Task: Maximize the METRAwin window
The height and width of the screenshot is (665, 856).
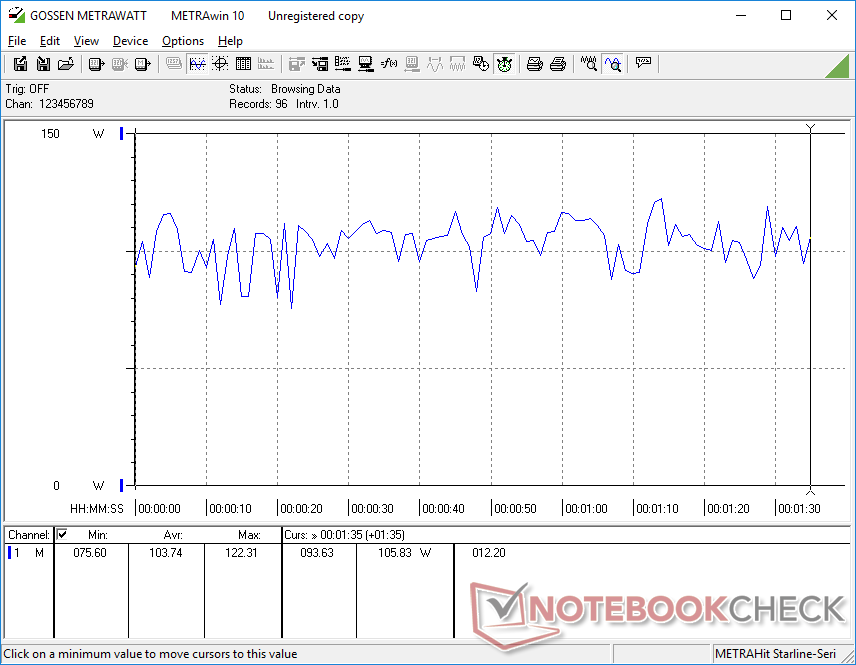Action: (x=786, y=15)
